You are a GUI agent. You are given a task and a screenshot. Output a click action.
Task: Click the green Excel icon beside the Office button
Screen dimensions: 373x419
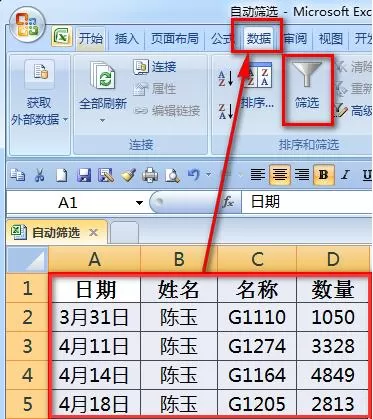click(62, 37)
